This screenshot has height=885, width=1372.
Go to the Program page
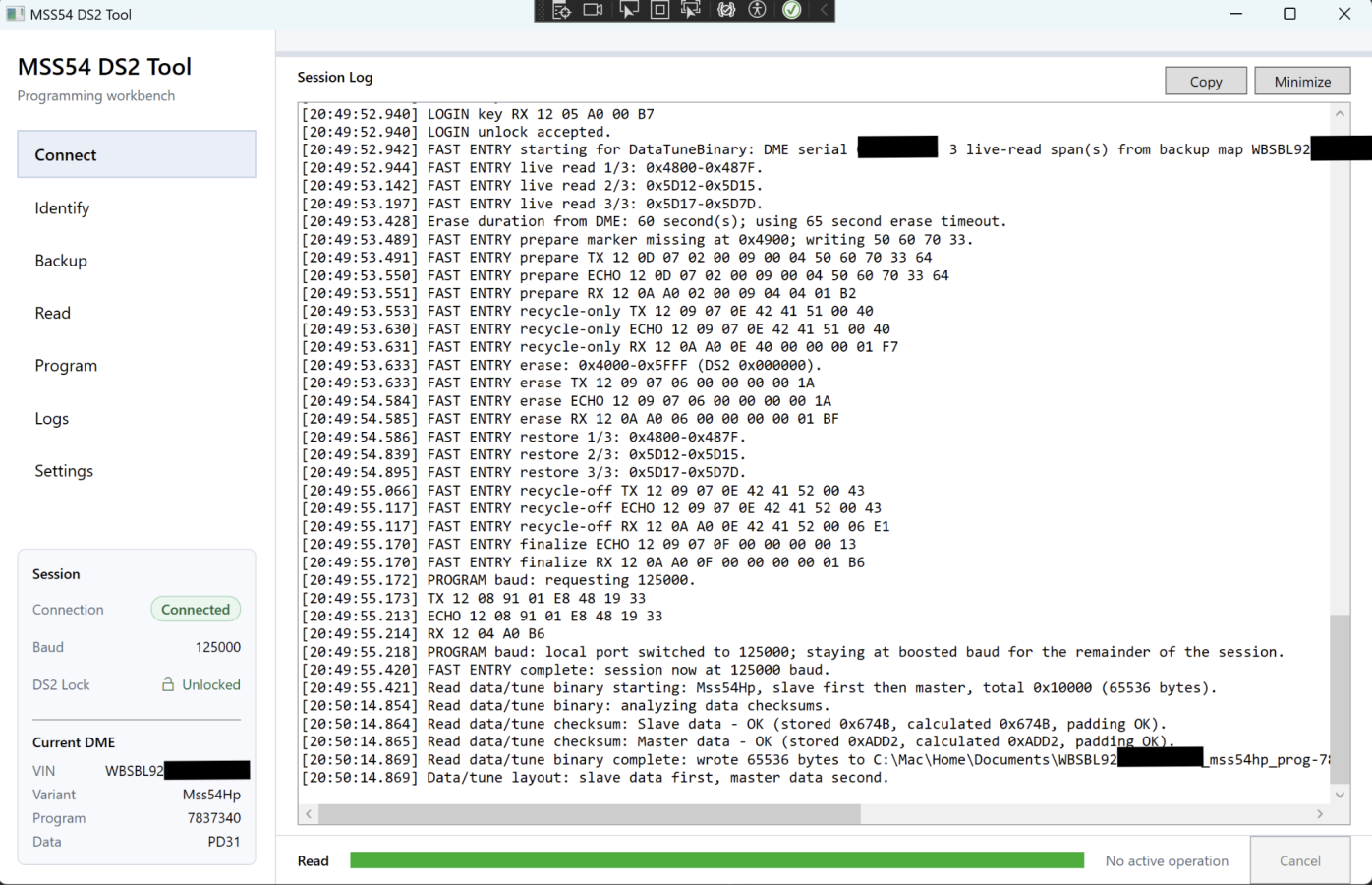66,366
